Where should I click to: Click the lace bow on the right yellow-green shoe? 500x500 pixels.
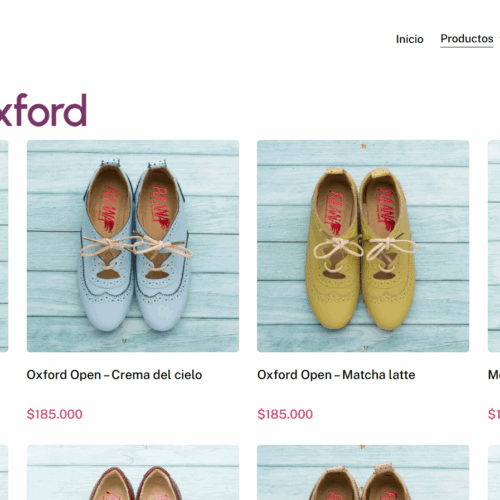(390, 248)
